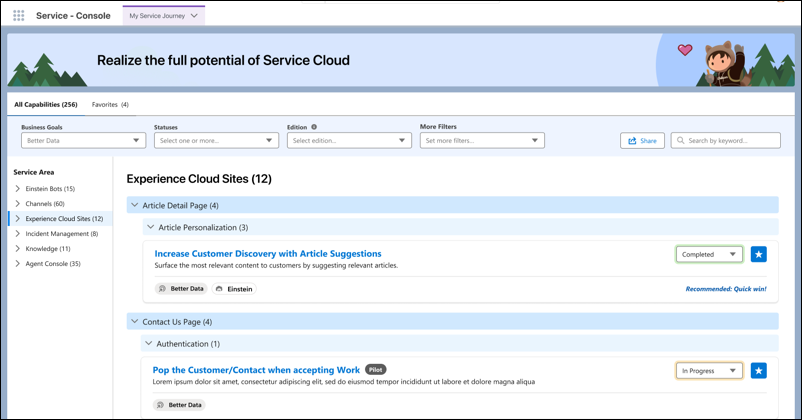Click the Better Data tag icon under Article Suggestions

162,288
